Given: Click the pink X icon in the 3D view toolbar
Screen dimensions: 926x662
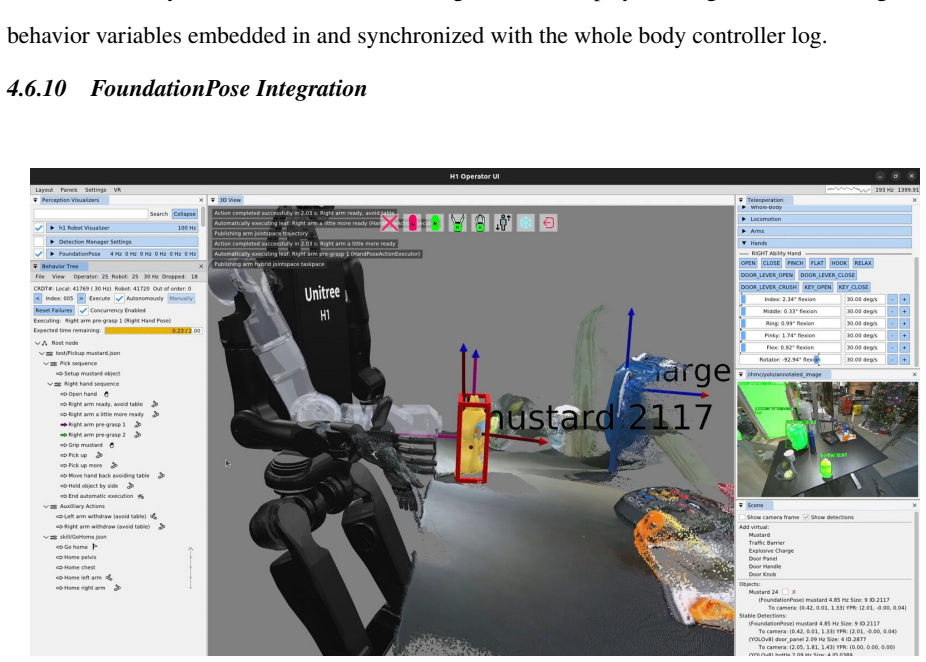Looking at the screenshot, I should [389, 223].
